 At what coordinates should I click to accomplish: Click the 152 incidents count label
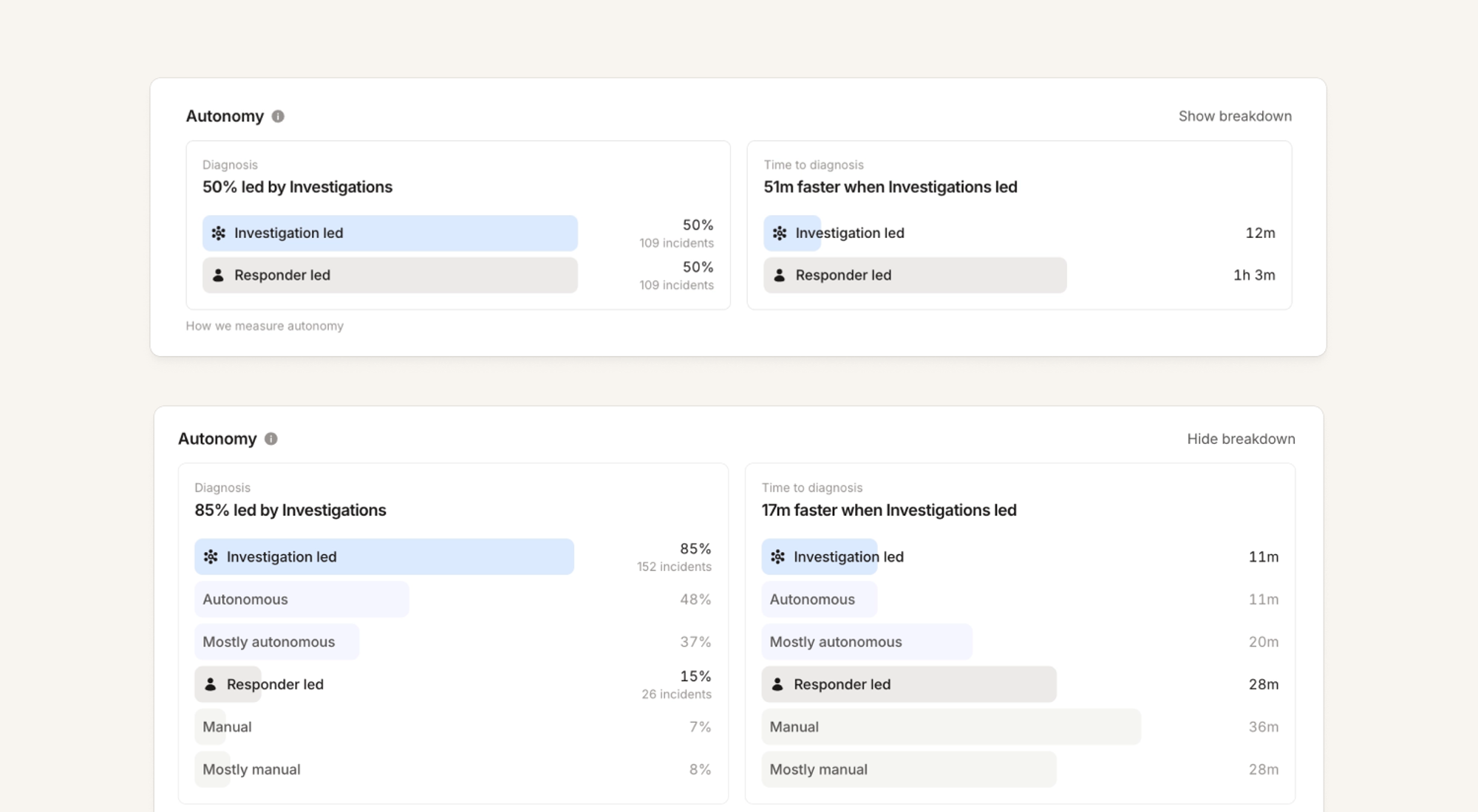(674, 567)
